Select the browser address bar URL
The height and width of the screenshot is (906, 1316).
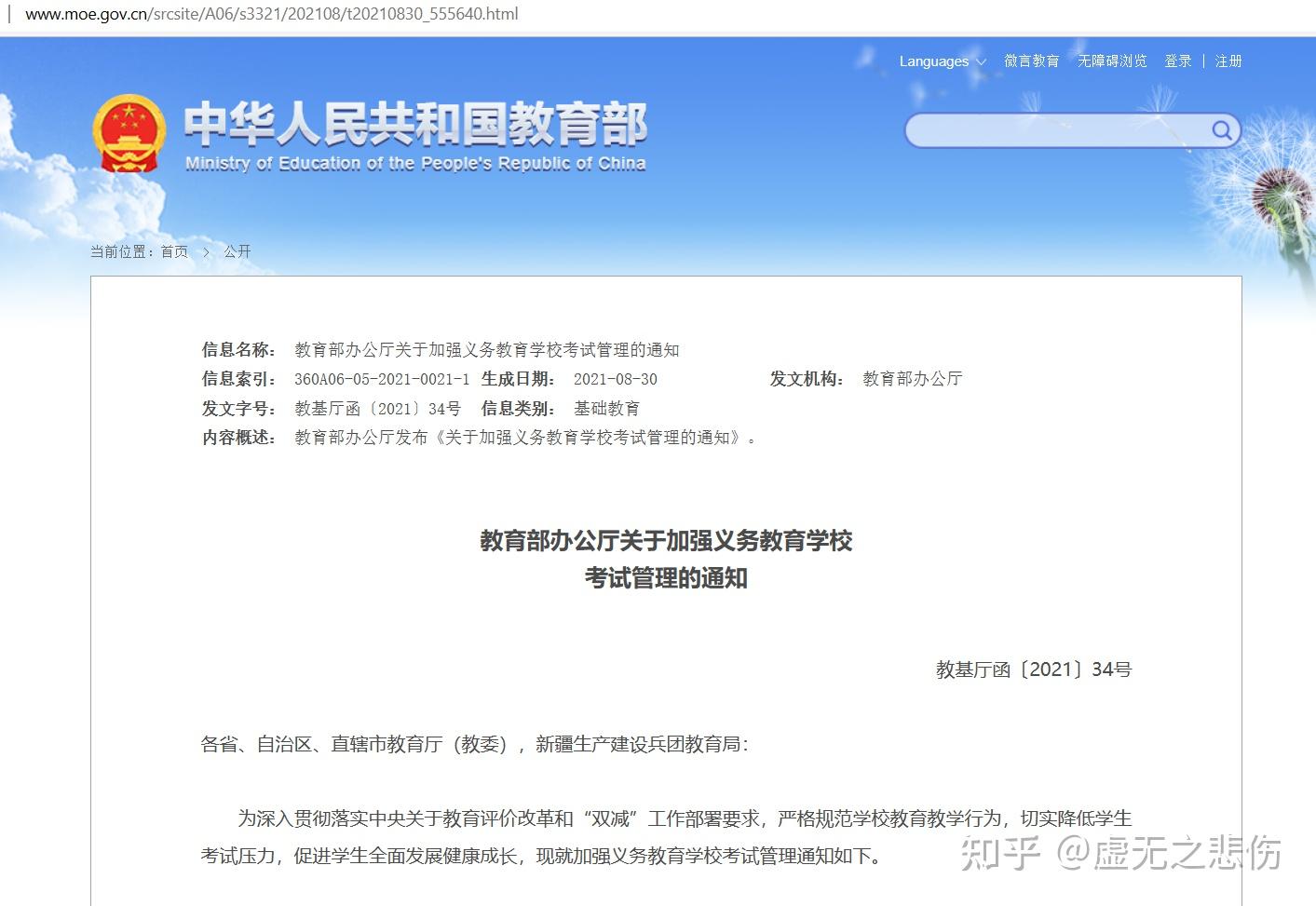click(270, 14)
